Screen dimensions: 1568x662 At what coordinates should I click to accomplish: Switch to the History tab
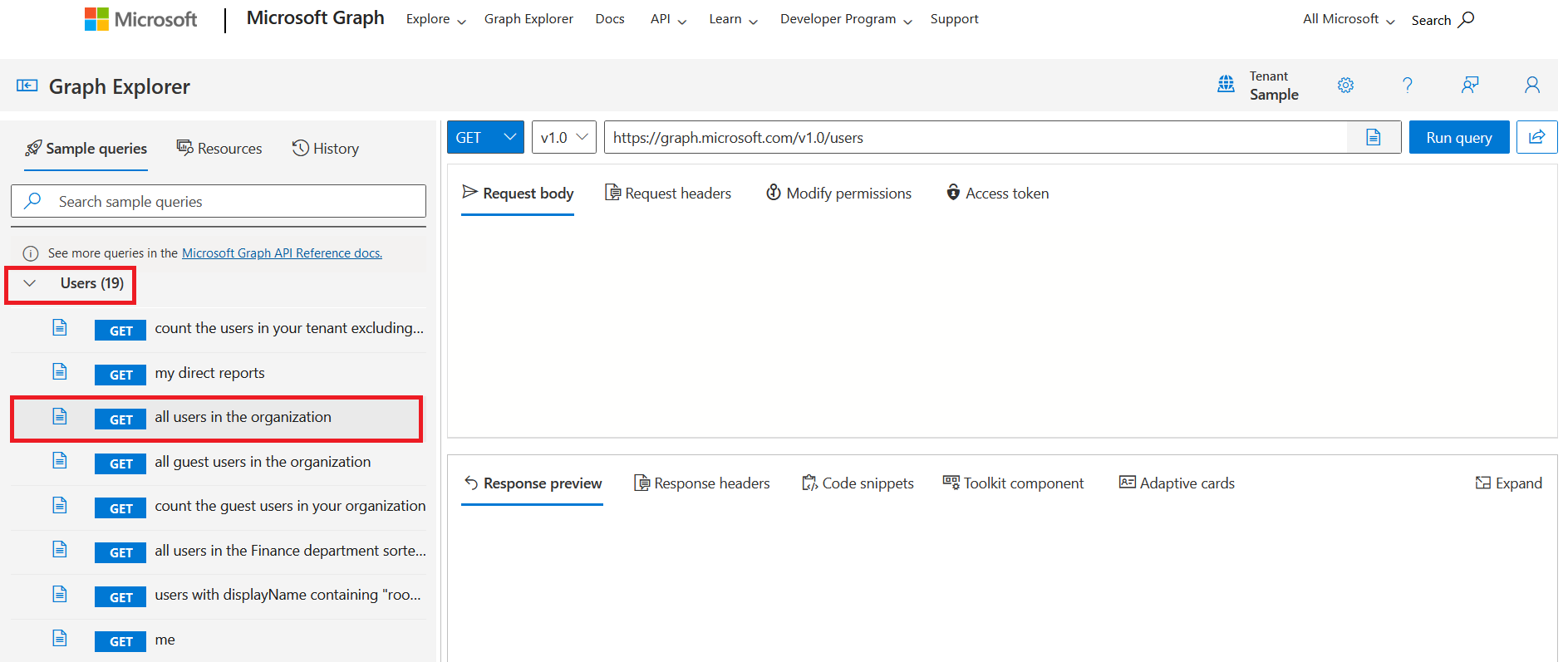pos(326,149)
